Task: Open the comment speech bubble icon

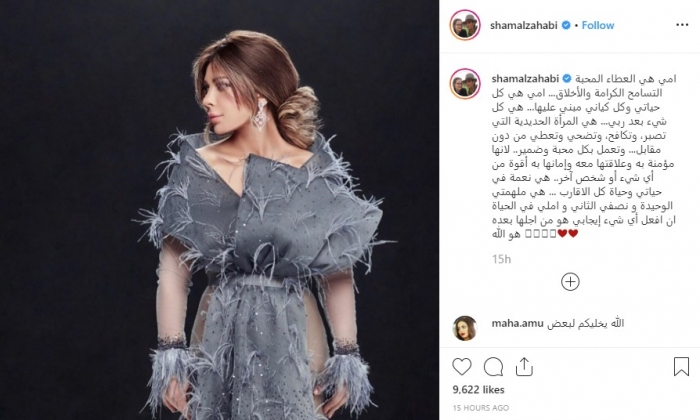Action: coord(493,367)
